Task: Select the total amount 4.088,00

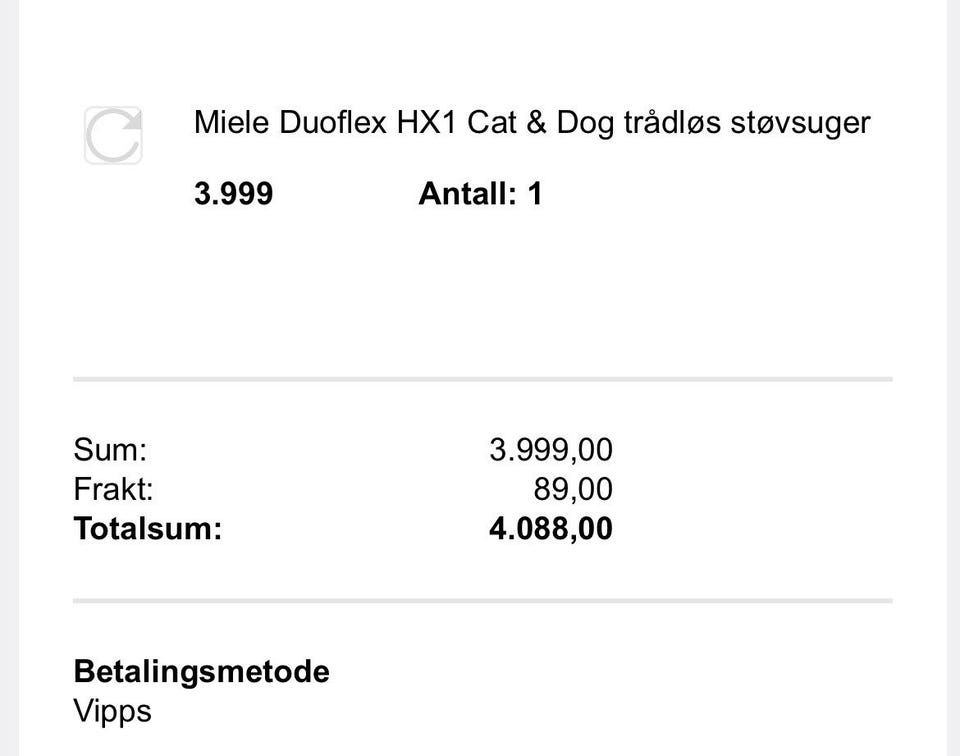Action: click(x=550, y=528)
